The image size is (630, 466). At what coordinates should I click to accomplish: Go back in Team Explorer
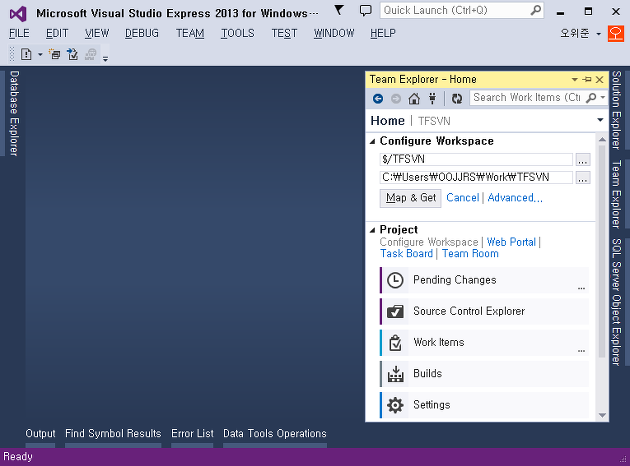tap(378, 98)
